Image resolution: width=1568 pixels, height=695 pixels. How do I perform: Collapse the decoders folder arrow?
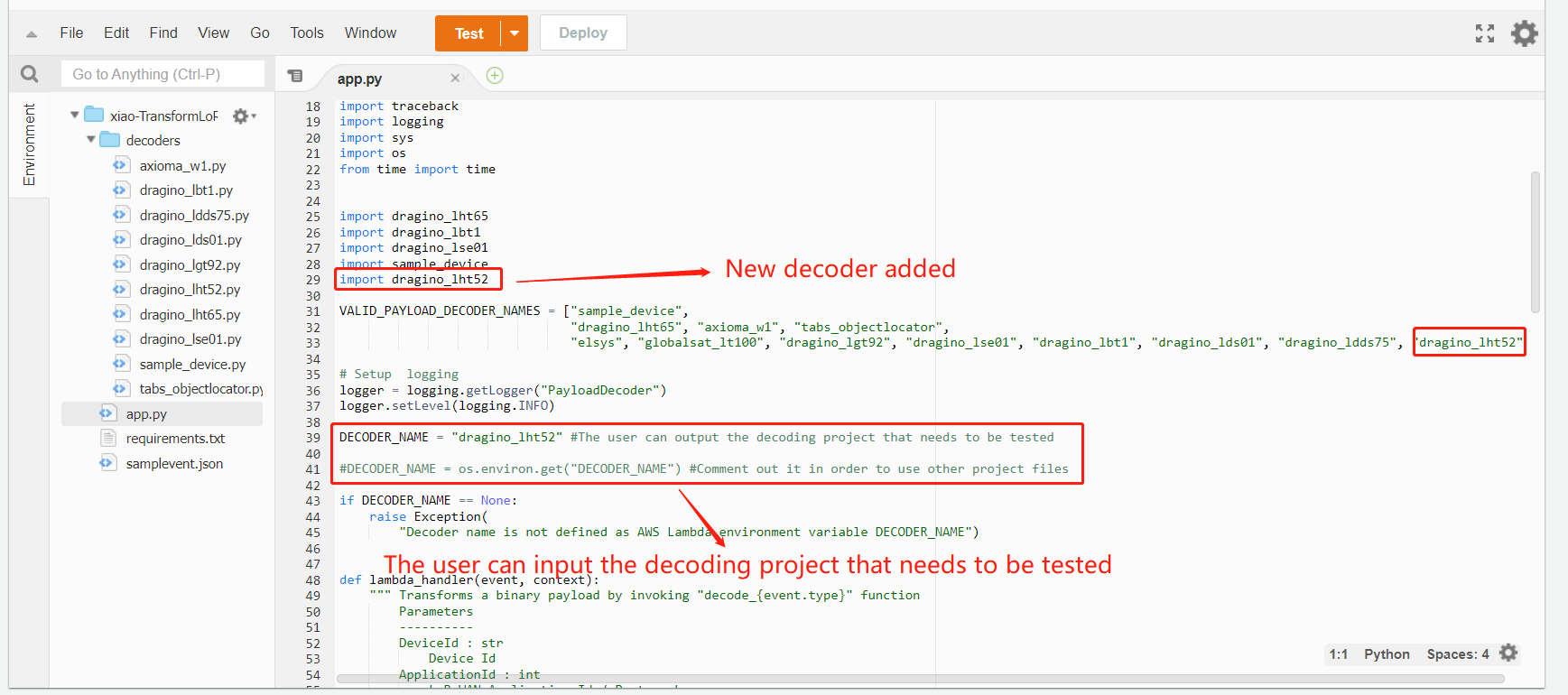click(x=90, y=139)
